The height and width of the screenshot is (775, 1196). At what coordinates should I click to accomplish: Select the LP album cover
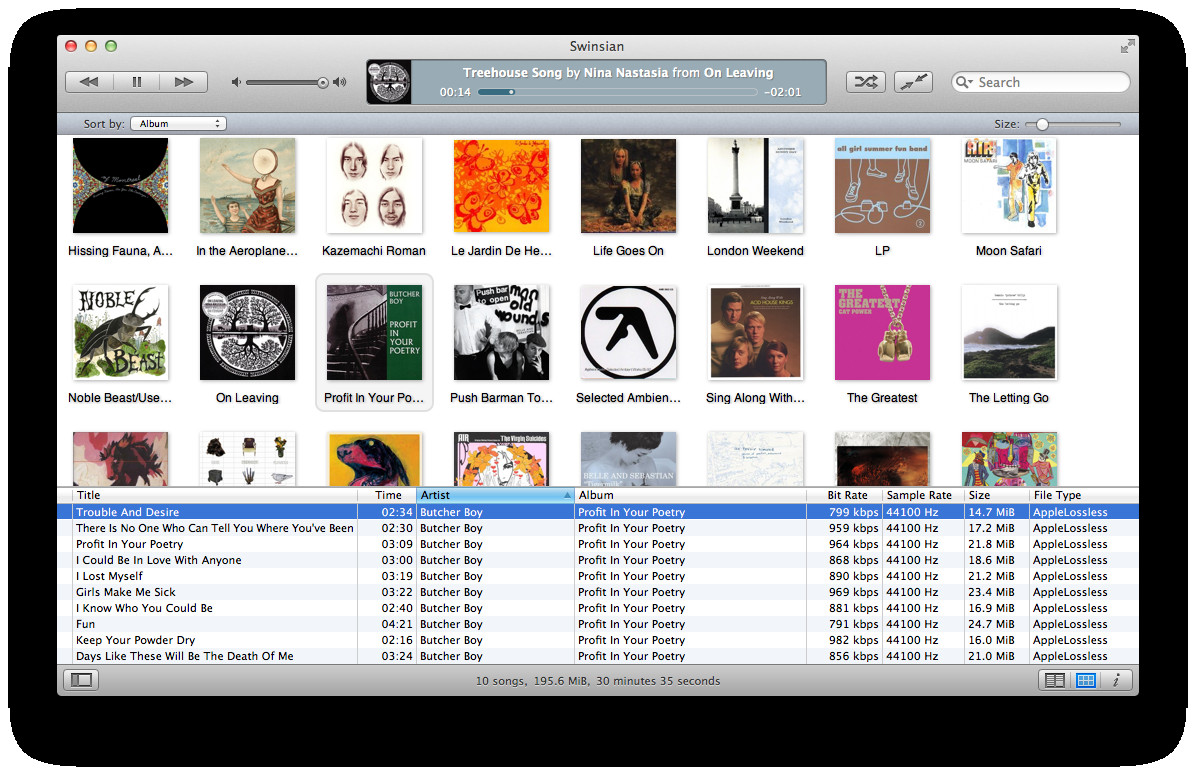coord(883,185)
